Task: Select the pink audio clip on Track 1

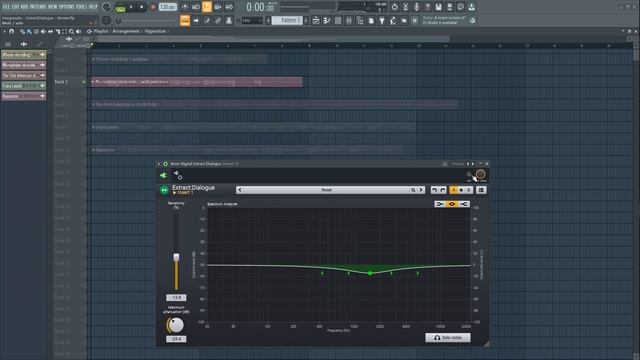Action: click(197, 82)
